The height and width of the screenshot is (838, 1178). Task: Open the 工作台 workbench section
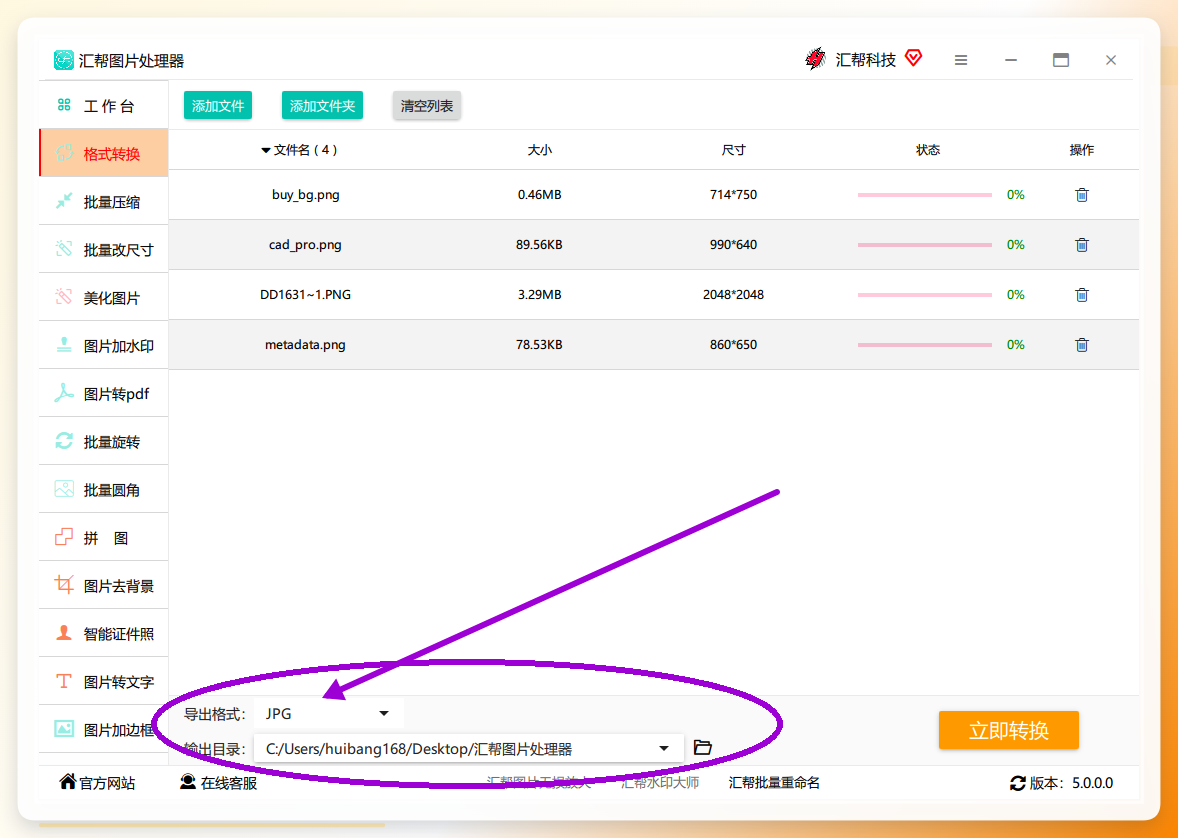pyautogui.click(x=104, y=106)
